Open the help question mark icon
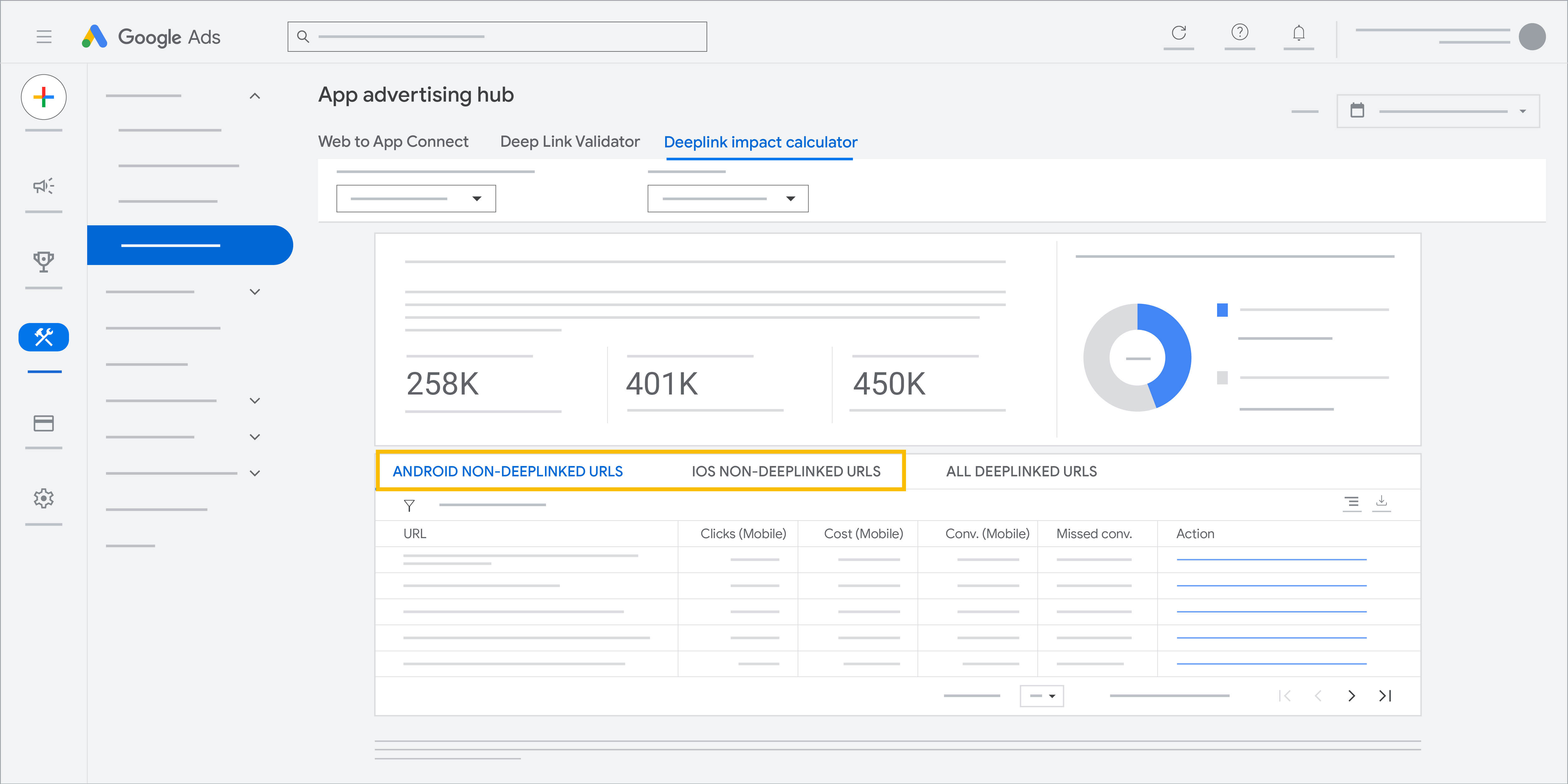 coord(1239,32)
